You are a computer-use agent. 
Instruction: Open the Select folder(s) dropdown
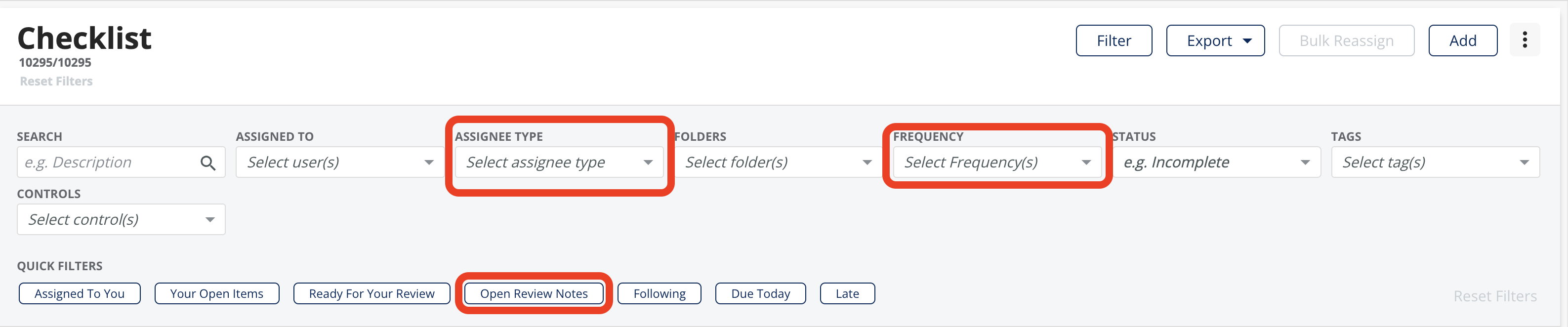point(778,162)
